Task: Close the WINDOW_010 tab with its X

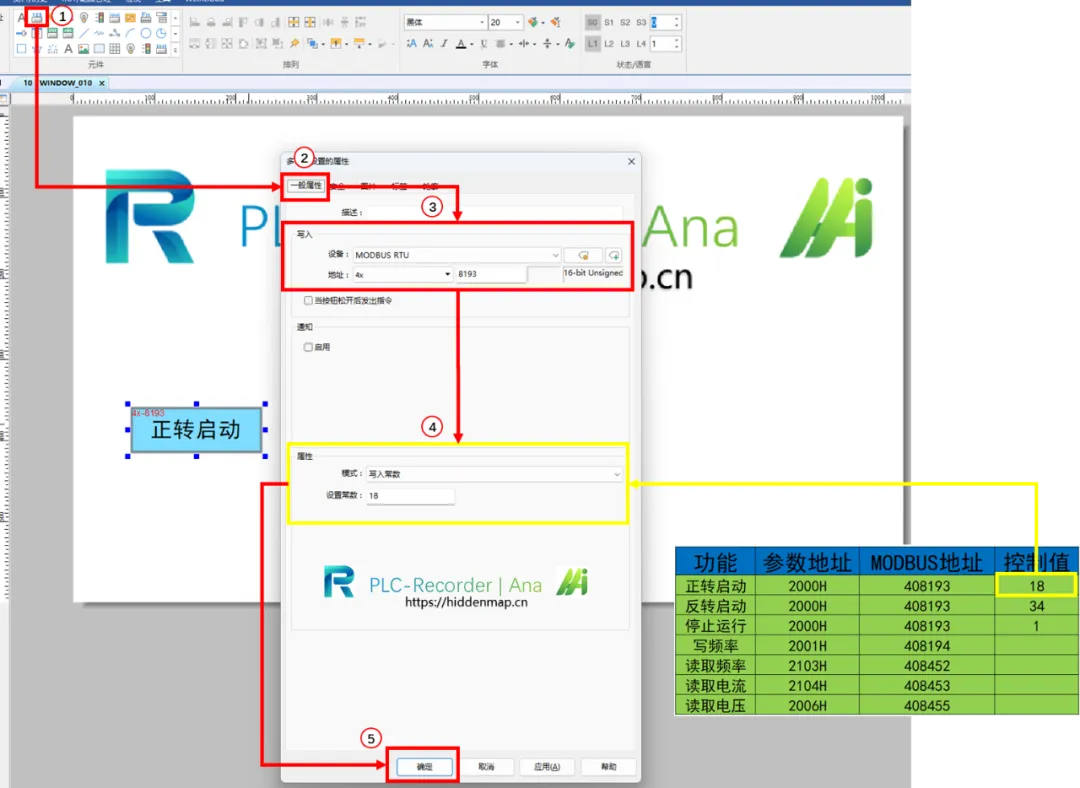Action: tap(102, 83)
